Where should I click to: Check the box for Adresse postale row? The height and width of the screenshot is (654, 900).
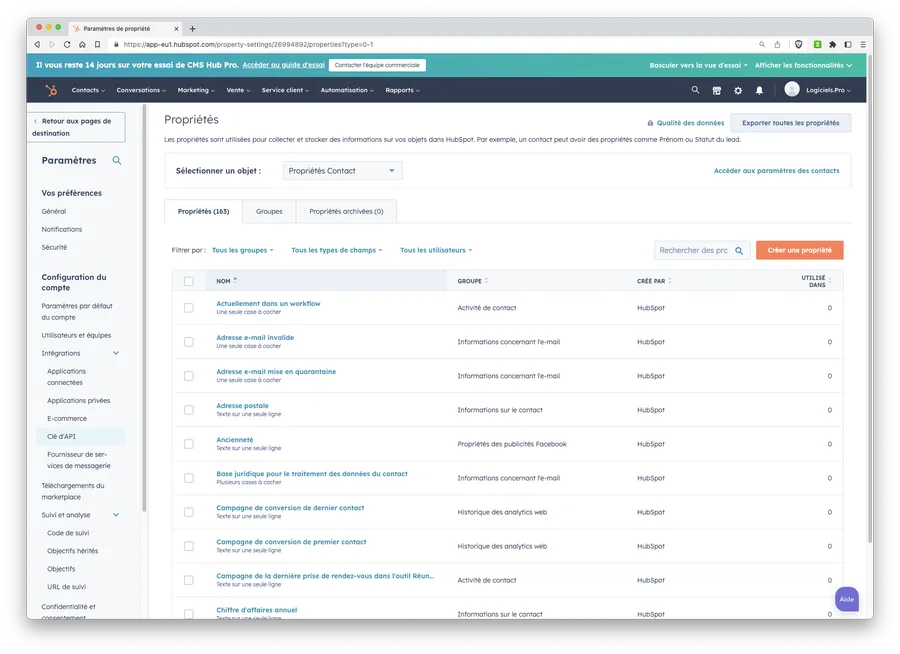188,410
